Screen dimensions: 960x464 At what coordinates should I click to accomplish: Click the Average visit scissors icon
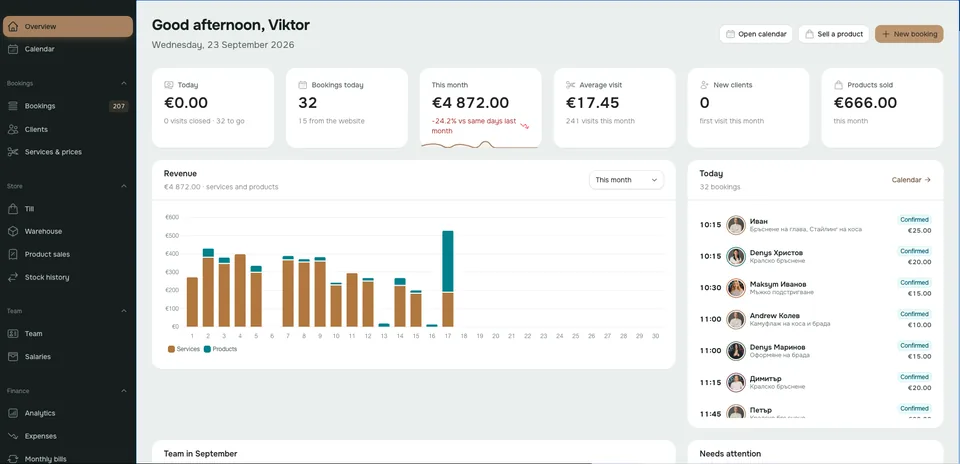click(x=571, y=85)
